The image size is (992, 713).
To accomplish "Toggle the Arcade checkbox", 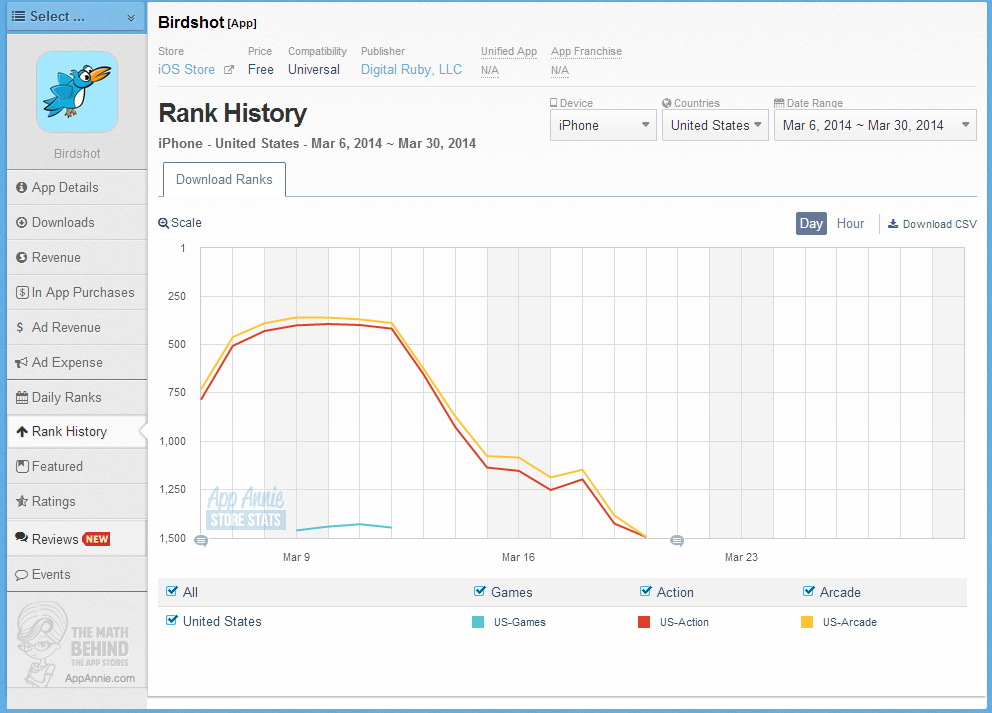I will [x=809, y=591].
